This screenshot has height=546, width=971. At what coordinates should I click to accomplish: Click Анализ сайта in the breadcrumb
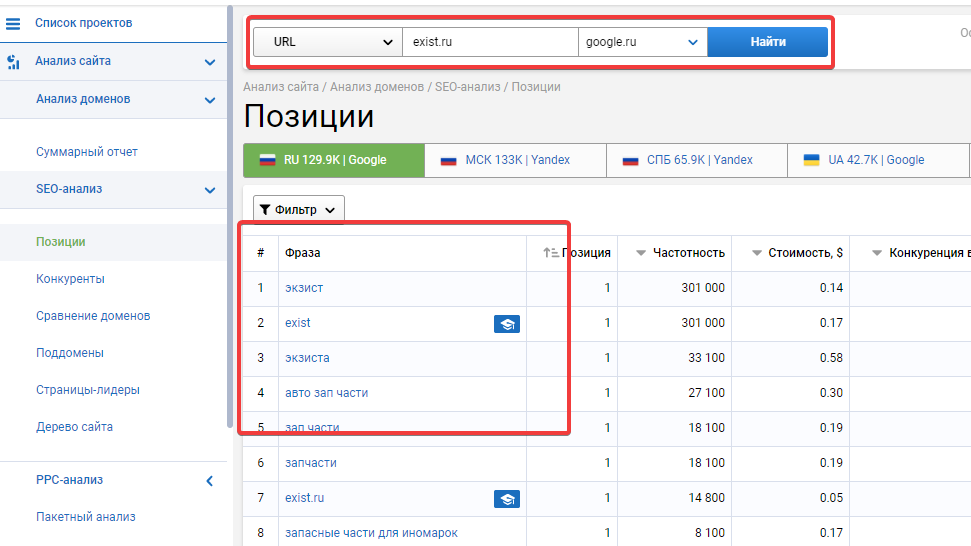[x=281, y=87]
